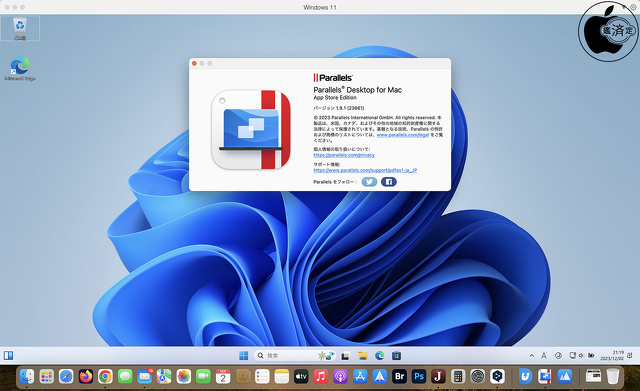This screenshot has height=391, width=640.
Task: Open the App Store in the Dock
Action: (360, 376)
